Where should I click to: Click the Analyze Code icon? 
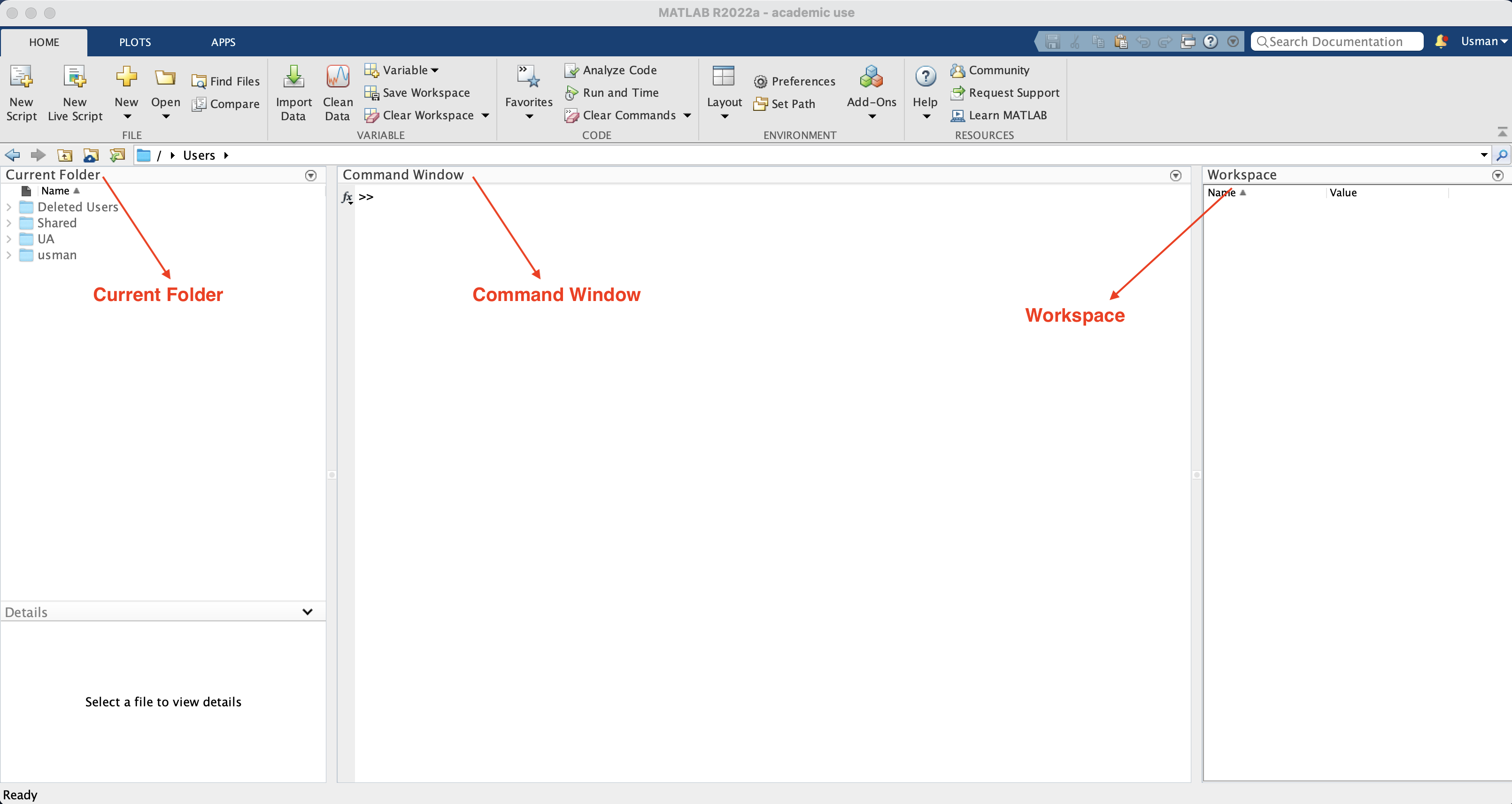tap(571, 70)
